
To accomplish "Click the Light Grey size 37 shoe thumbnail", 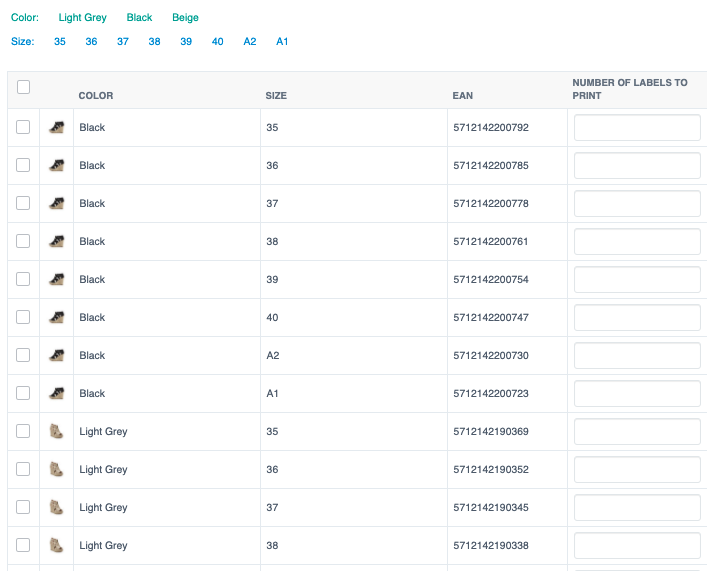I will (x=57, y=508).
